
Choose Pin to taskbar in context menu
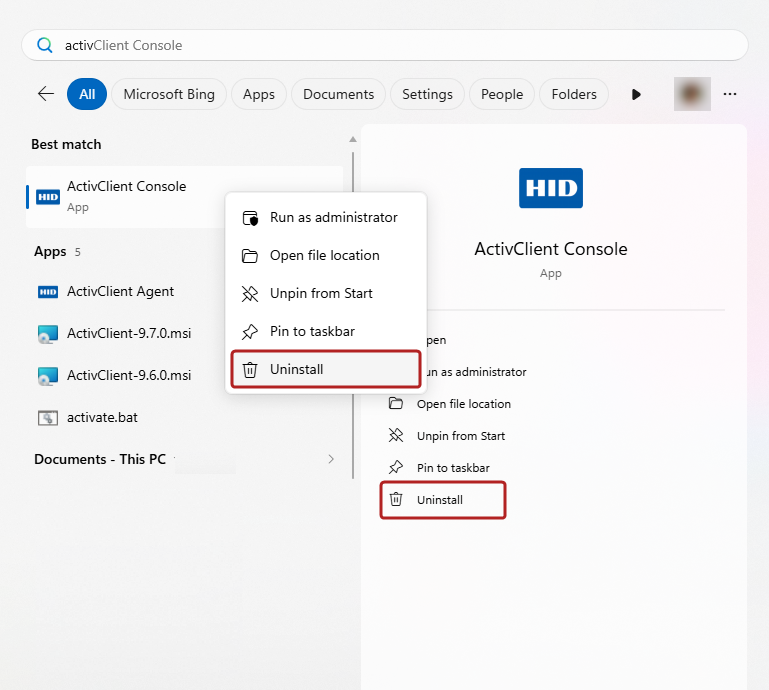pyautogui.click(x=326, y=332)
